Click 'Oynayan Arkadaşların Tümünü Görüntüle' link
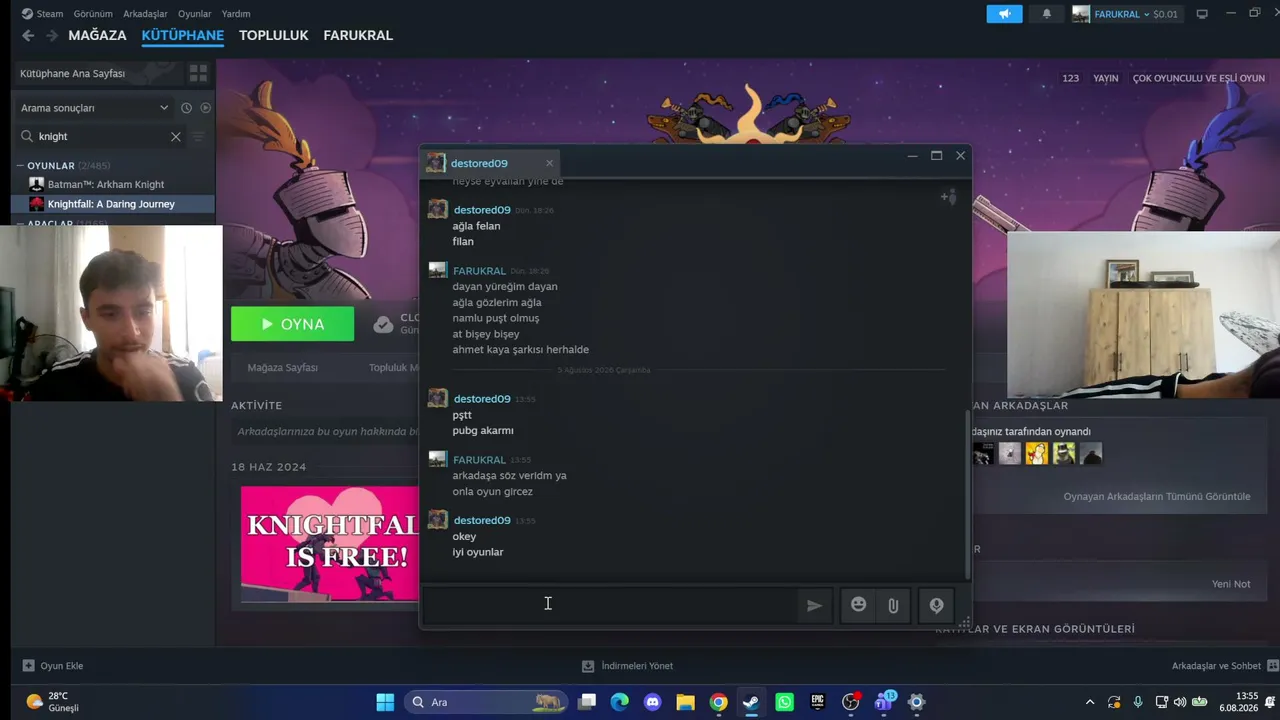This screenshot has height=720, width=1280. point(1156,497)
